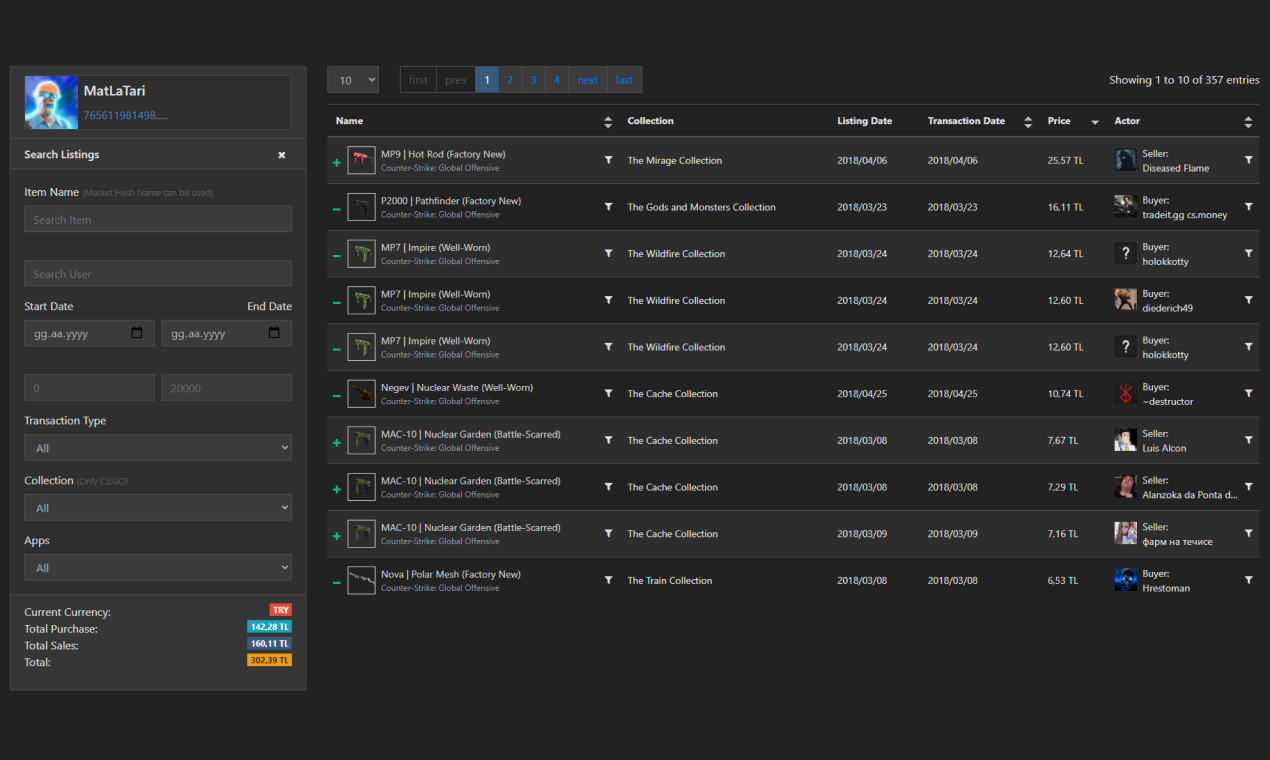The image size is (1270, 760).
Task: Sort table by Name column arrows
Action: click(608, 121)
